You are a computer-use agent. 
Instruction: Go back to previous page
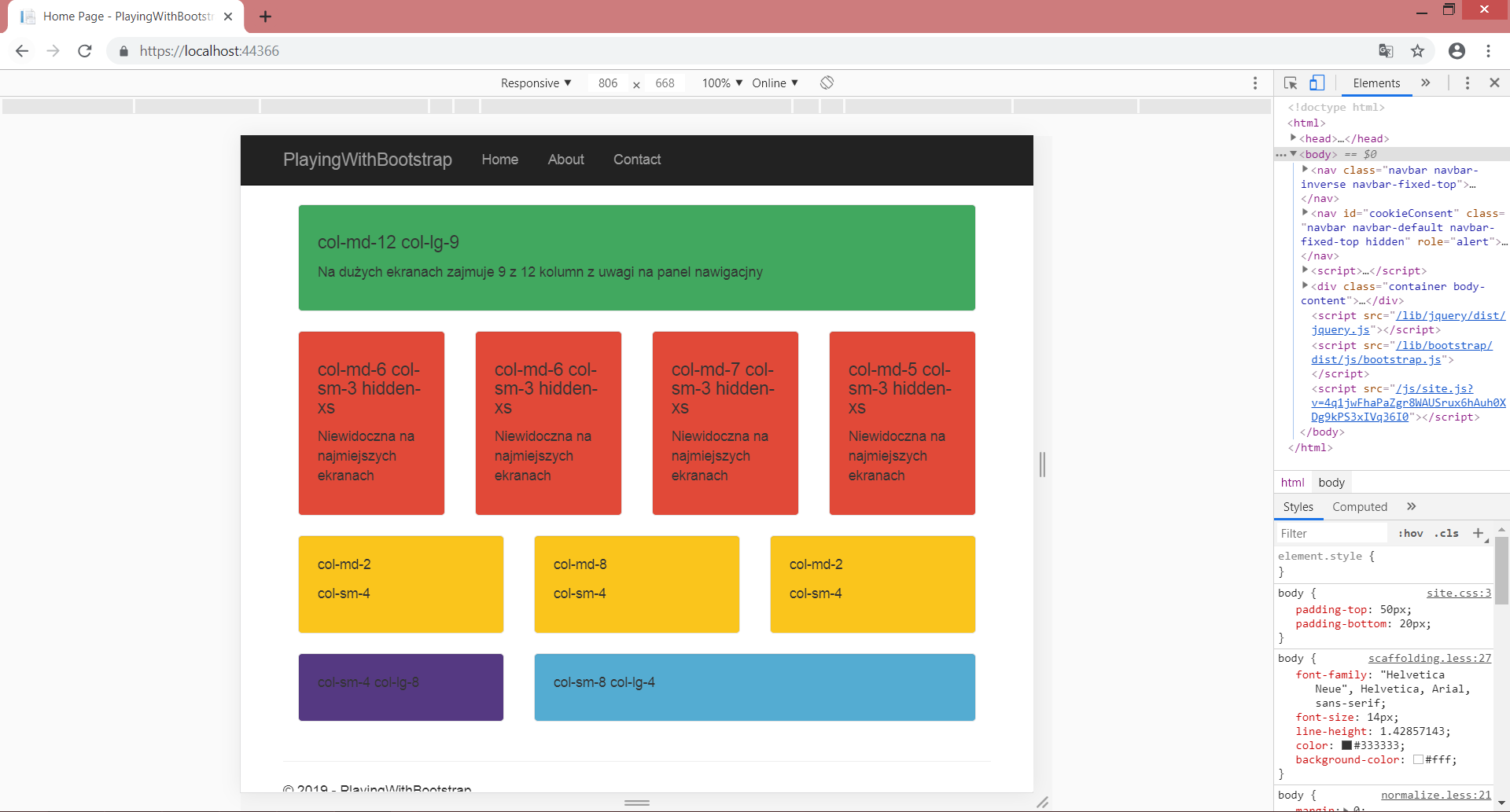[x=22, y=51]
